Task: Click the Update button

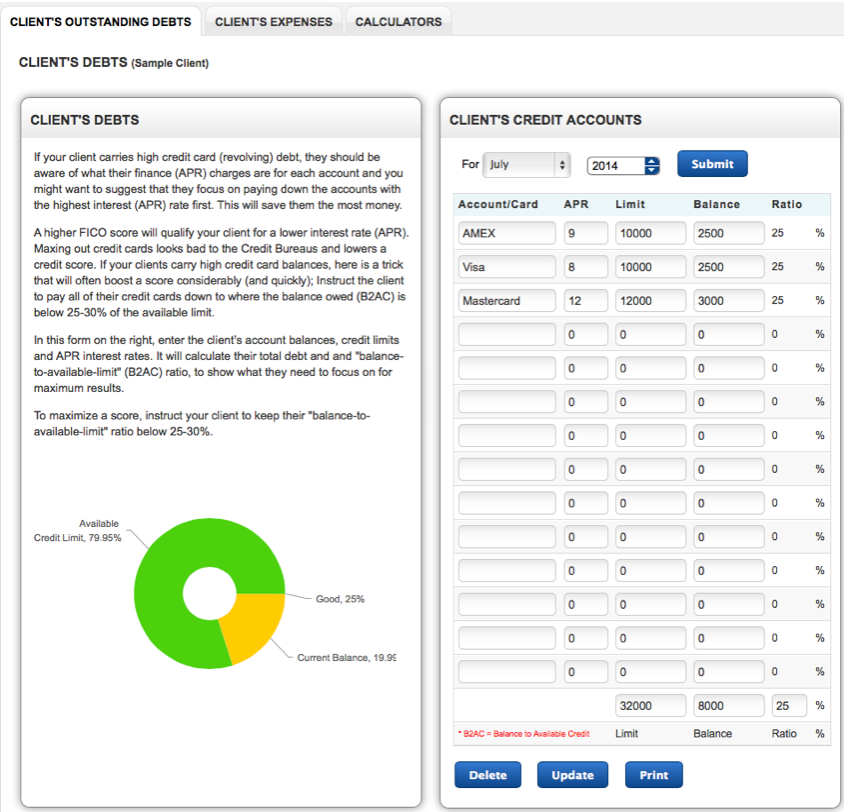Action: click(572, 775)
